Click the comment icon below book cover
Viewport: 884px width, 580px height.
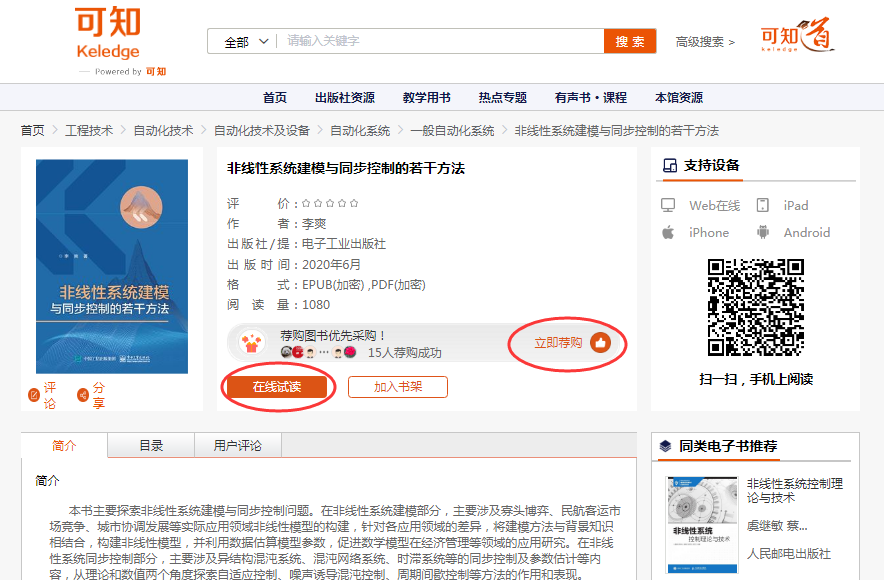point(35,395)
